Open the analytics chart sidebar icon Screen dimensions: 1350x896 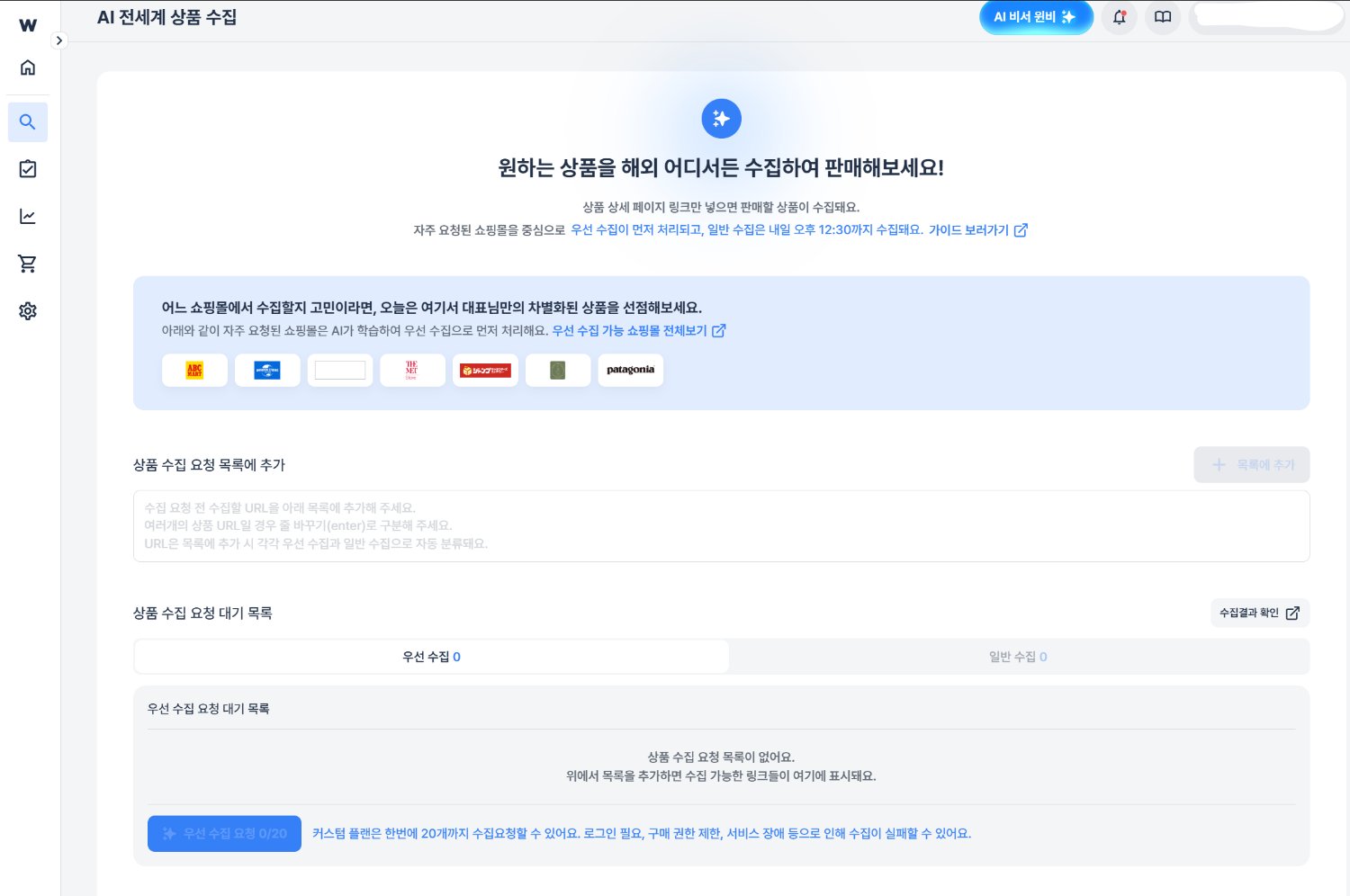tap(28, 217)
